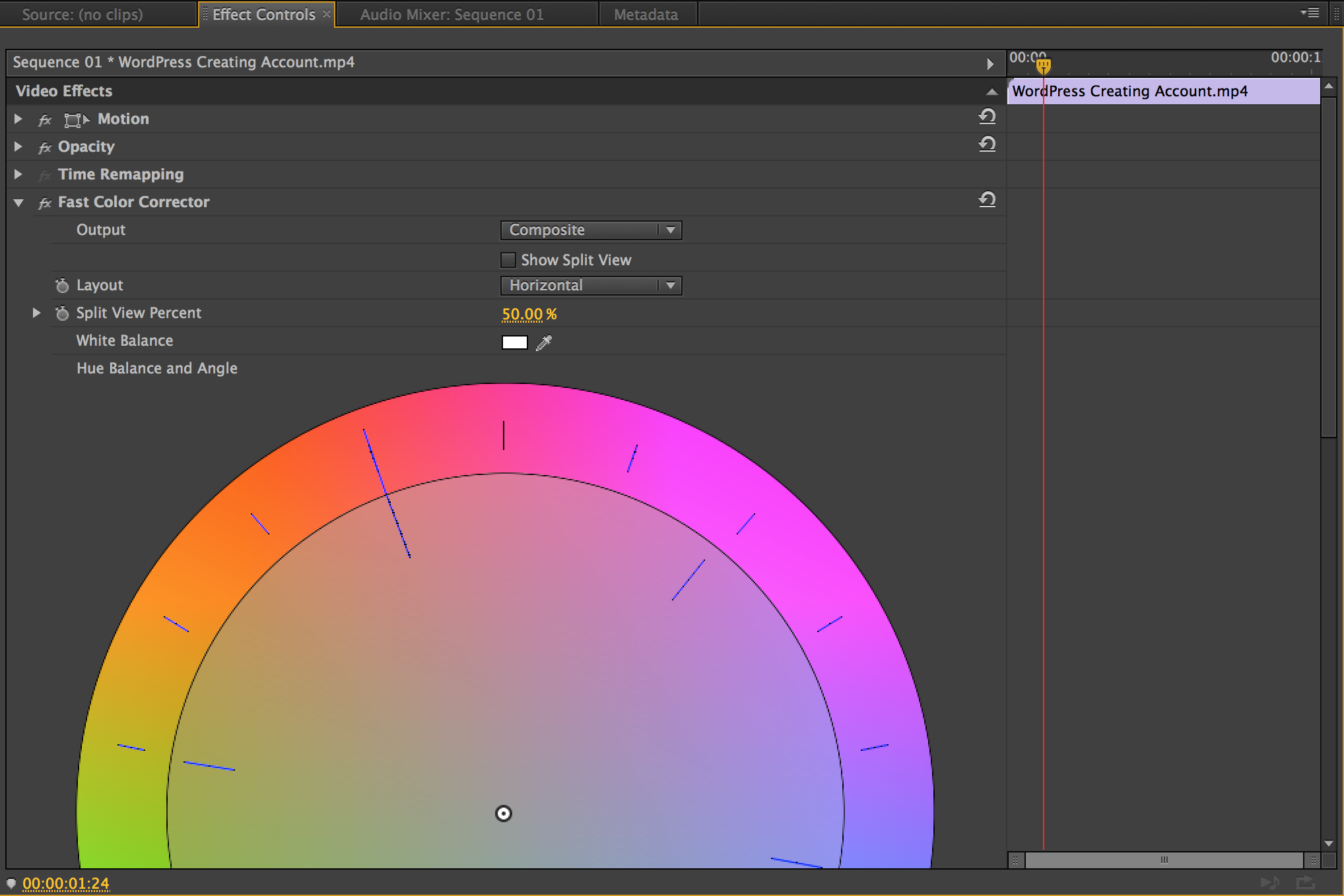Pick White Balance with the eyedropper
Viewport: 1344px width, 896px height.
point(544,342)
